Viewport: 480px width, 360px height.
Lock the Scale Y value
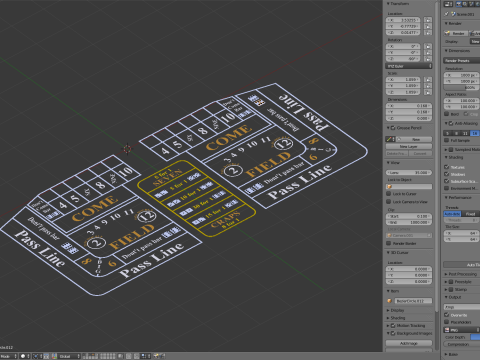pyautogui.click(x=428, y=86)
